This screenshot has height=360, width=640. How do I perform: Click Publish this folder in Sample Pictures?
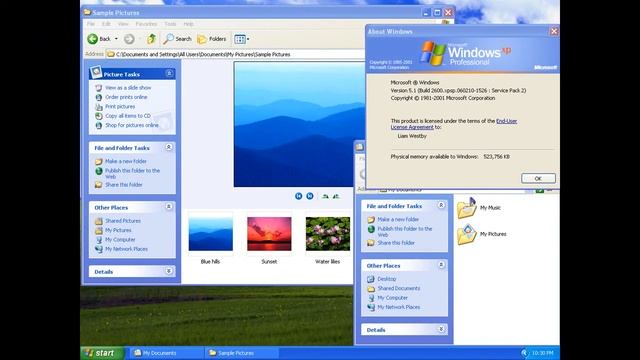(132, 173)
